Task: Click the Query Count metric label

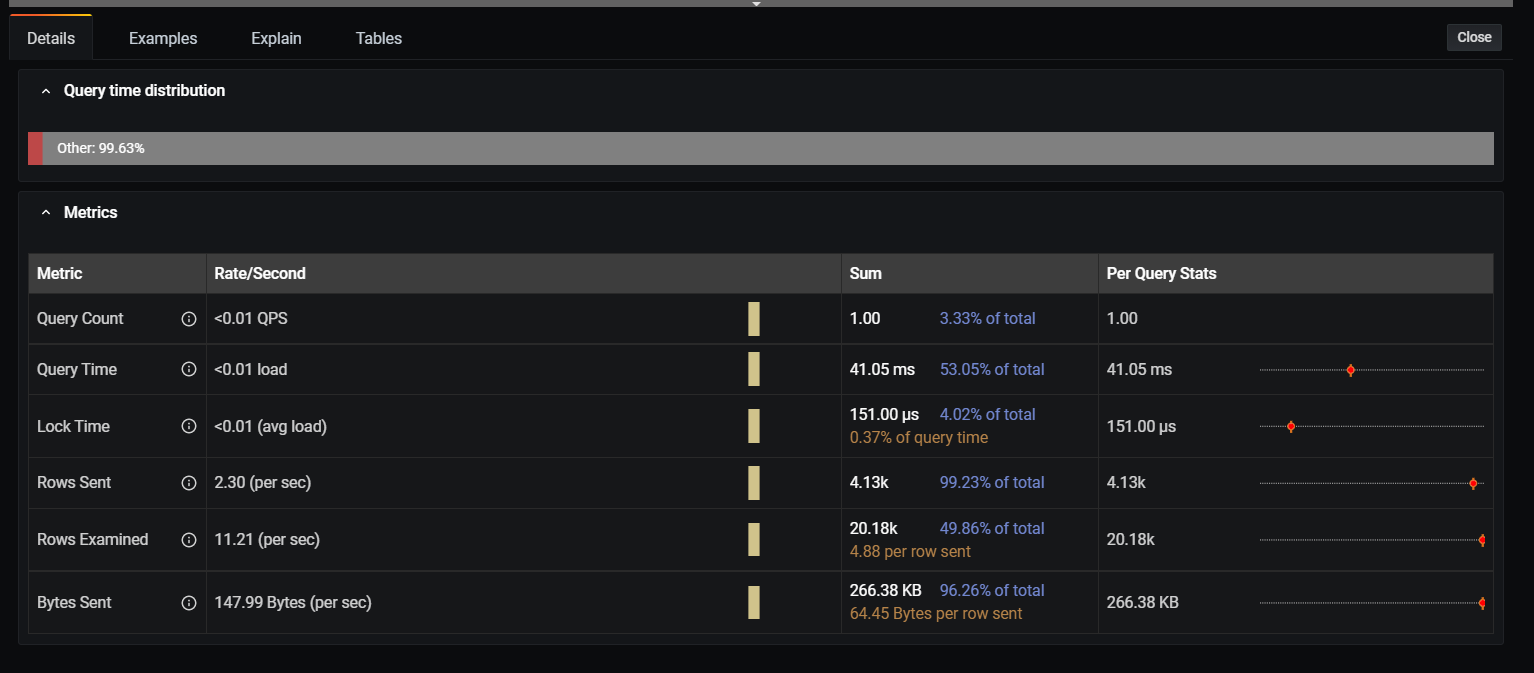Action: pos(80,319)
